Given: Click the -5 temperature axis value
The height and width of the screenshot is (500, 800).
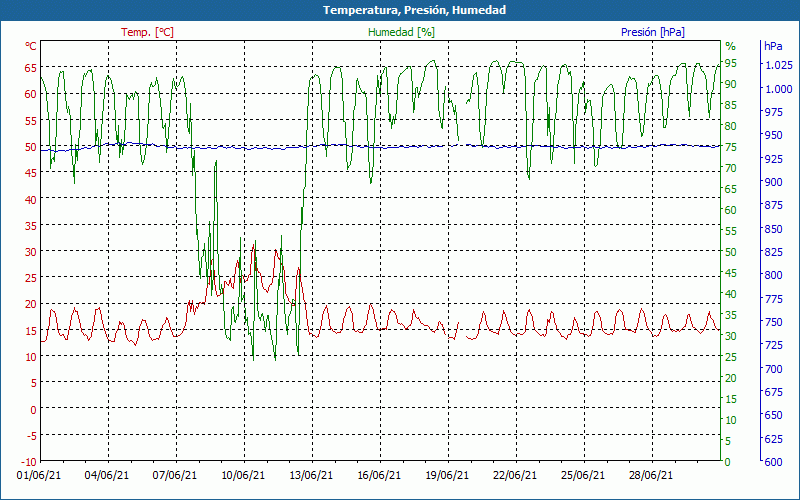Looking at the screenshot, I should pos(31,436).
